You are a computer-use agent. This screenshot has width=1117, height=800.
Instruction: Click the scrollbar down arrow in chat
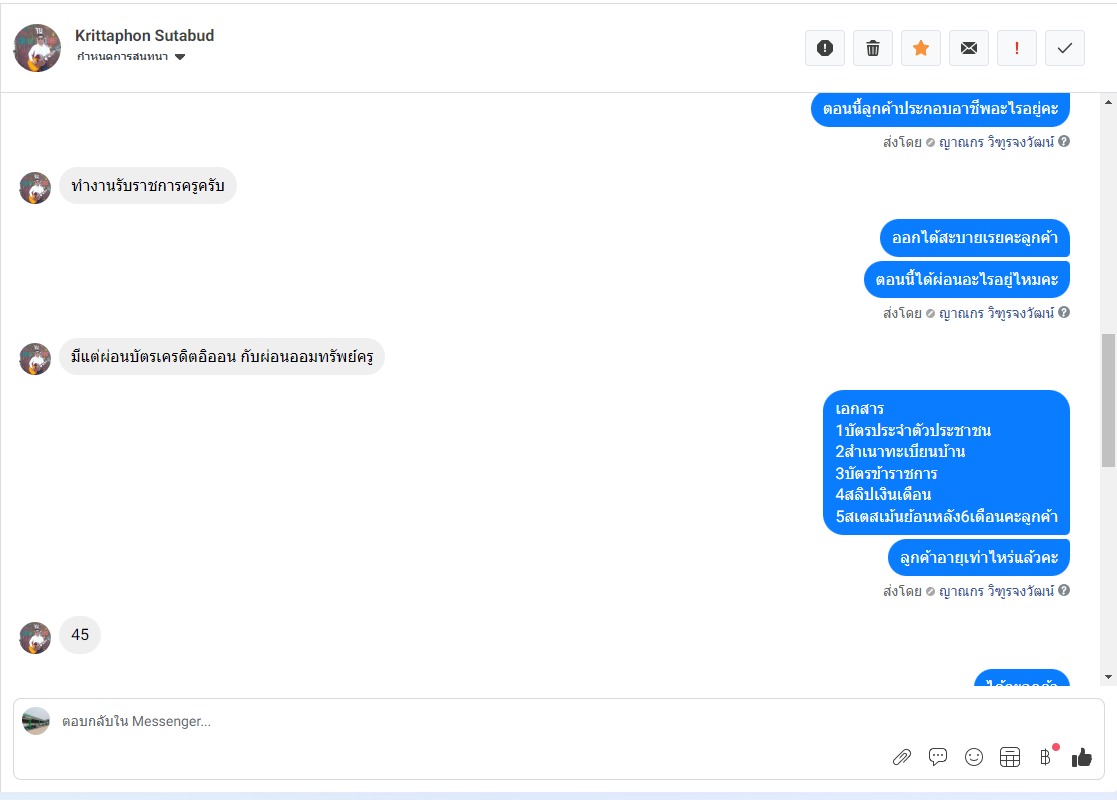(1108, 677)
